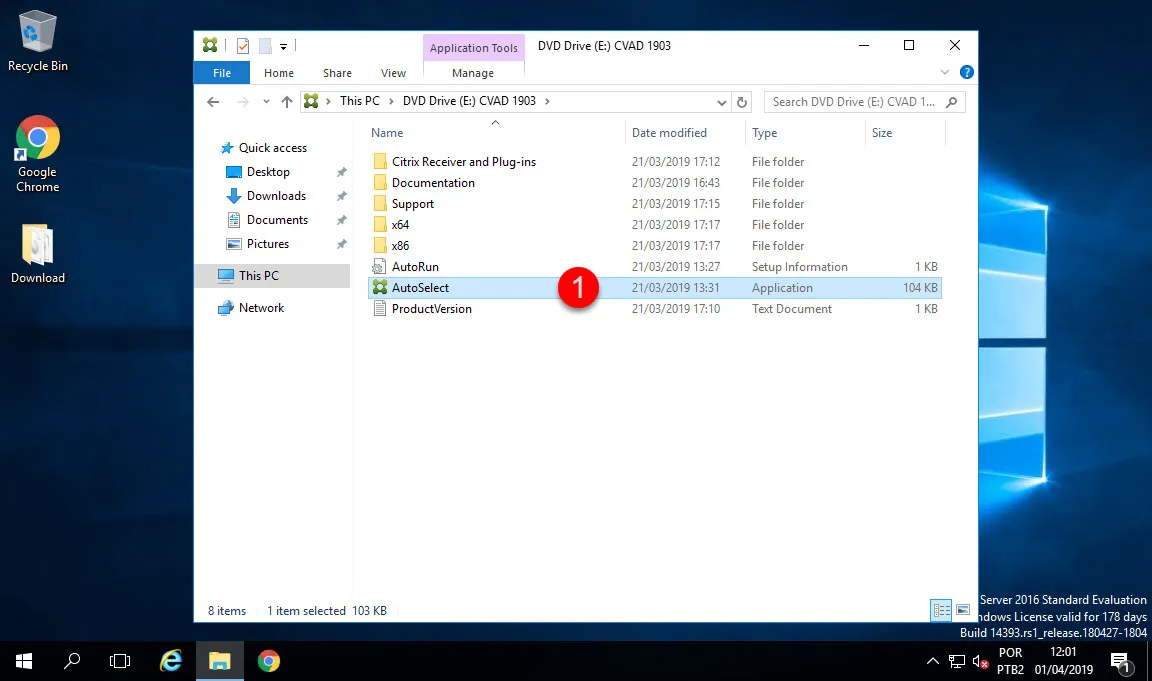The image size is (1152, 681).
Task: Click the Internet Explorer taskbar icon
Action: (171, 660)
